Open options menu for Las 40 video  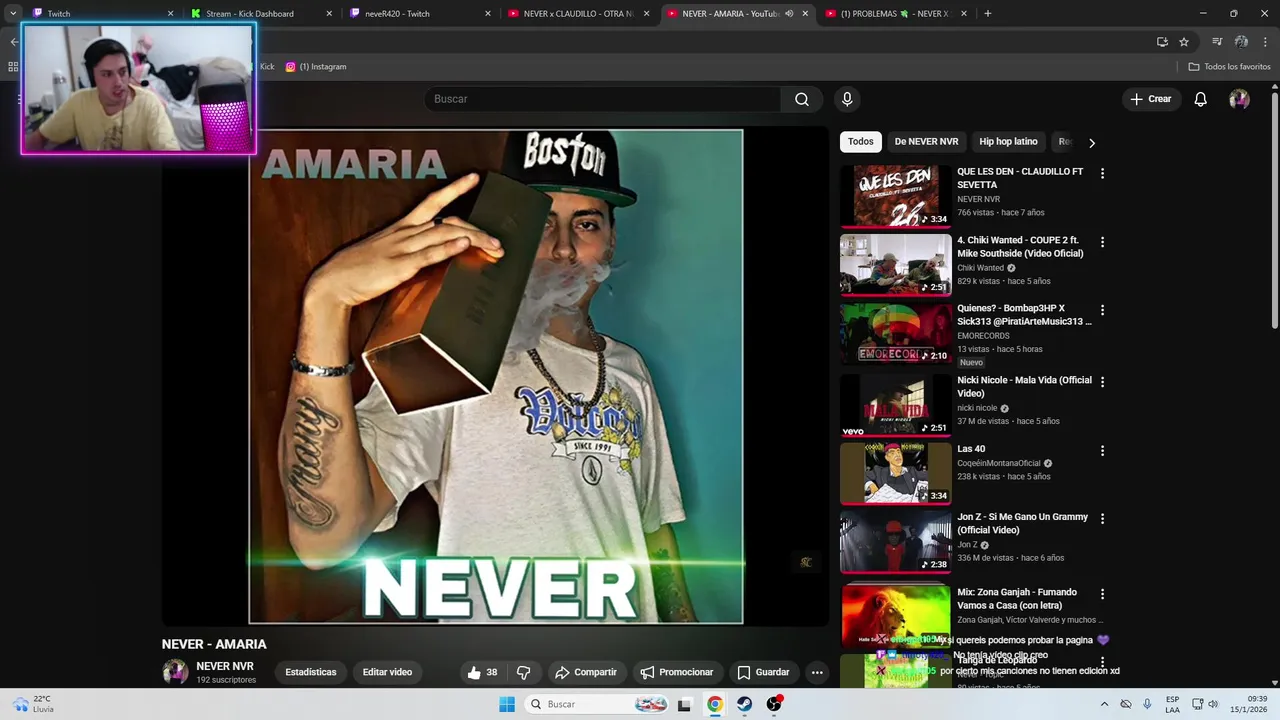coord(1102,450)
